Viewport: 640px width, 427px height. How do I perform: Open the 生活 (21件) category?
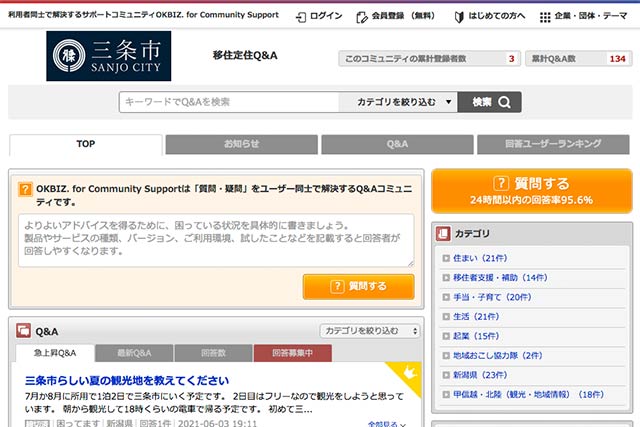click(476, 317)
